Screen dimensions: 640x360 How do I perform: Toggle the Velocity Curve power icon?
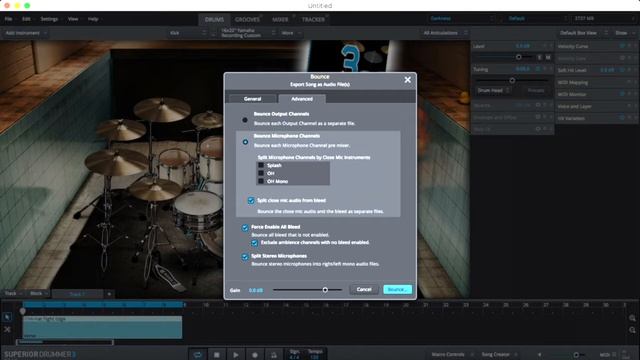coord(622,46)
